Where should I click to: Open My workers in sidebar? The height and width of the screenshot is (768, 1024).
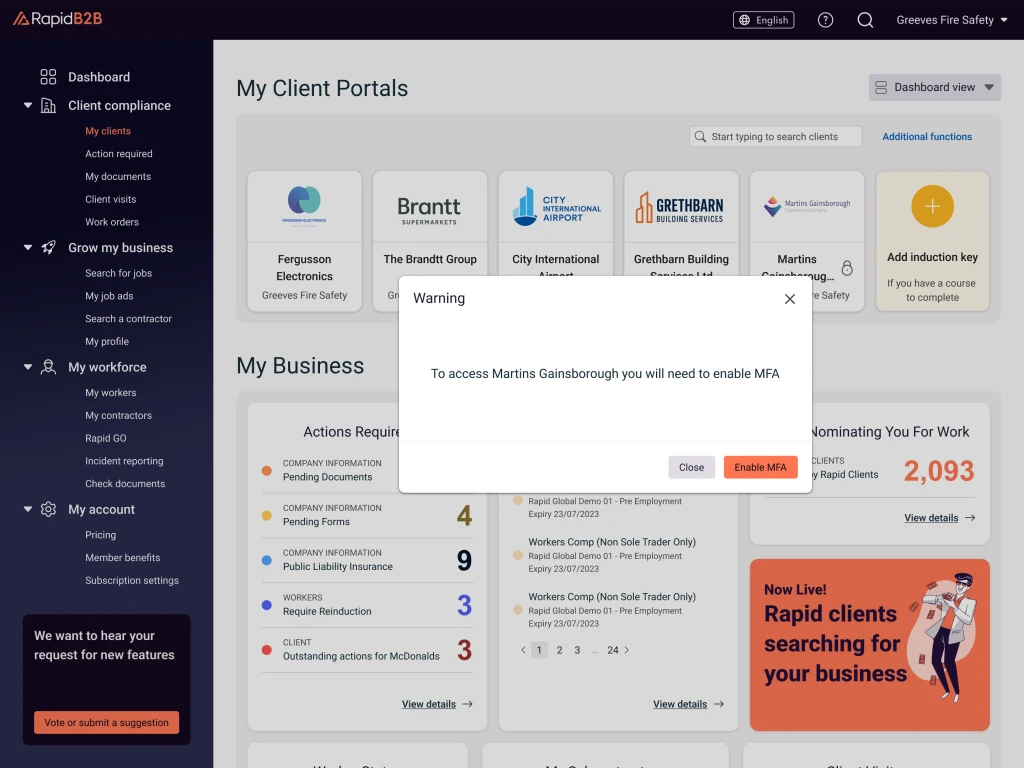pos(110,393)
